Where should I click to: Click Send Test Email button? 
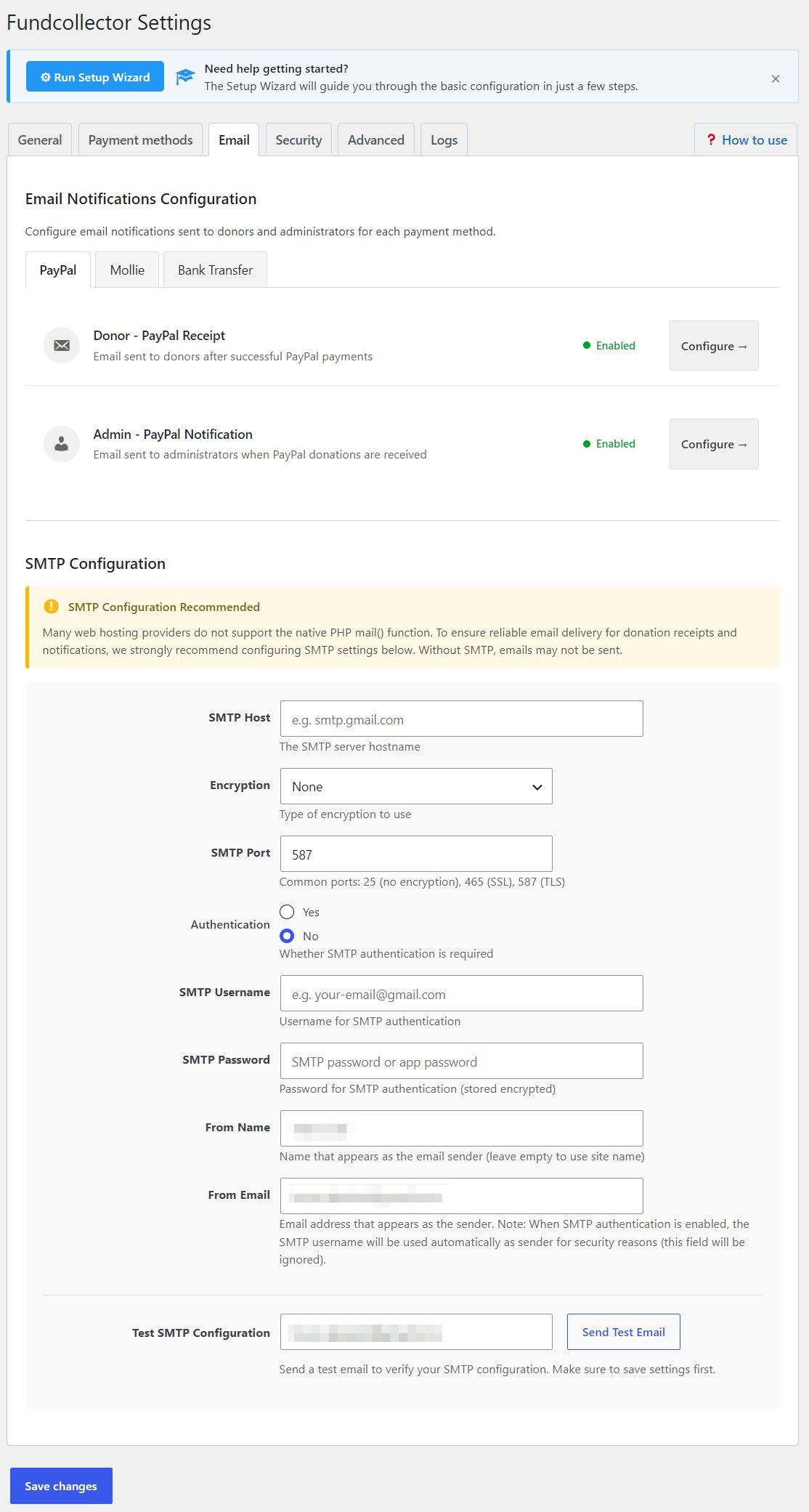tap(624, 1332)
